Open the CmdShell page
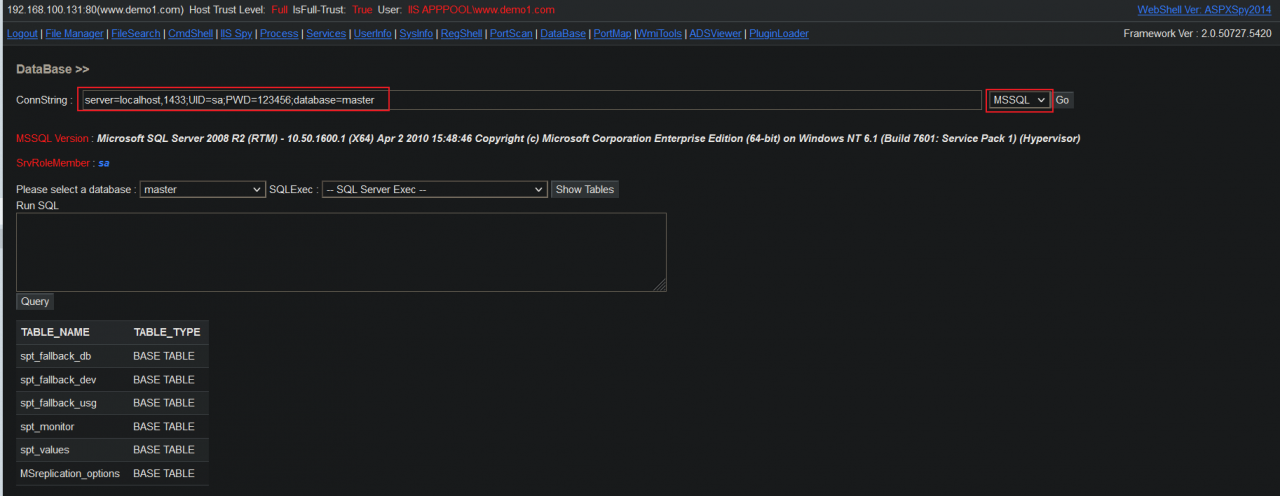Image resolution: width=1280 pixels, height=496 pixels. pos(190,33)
